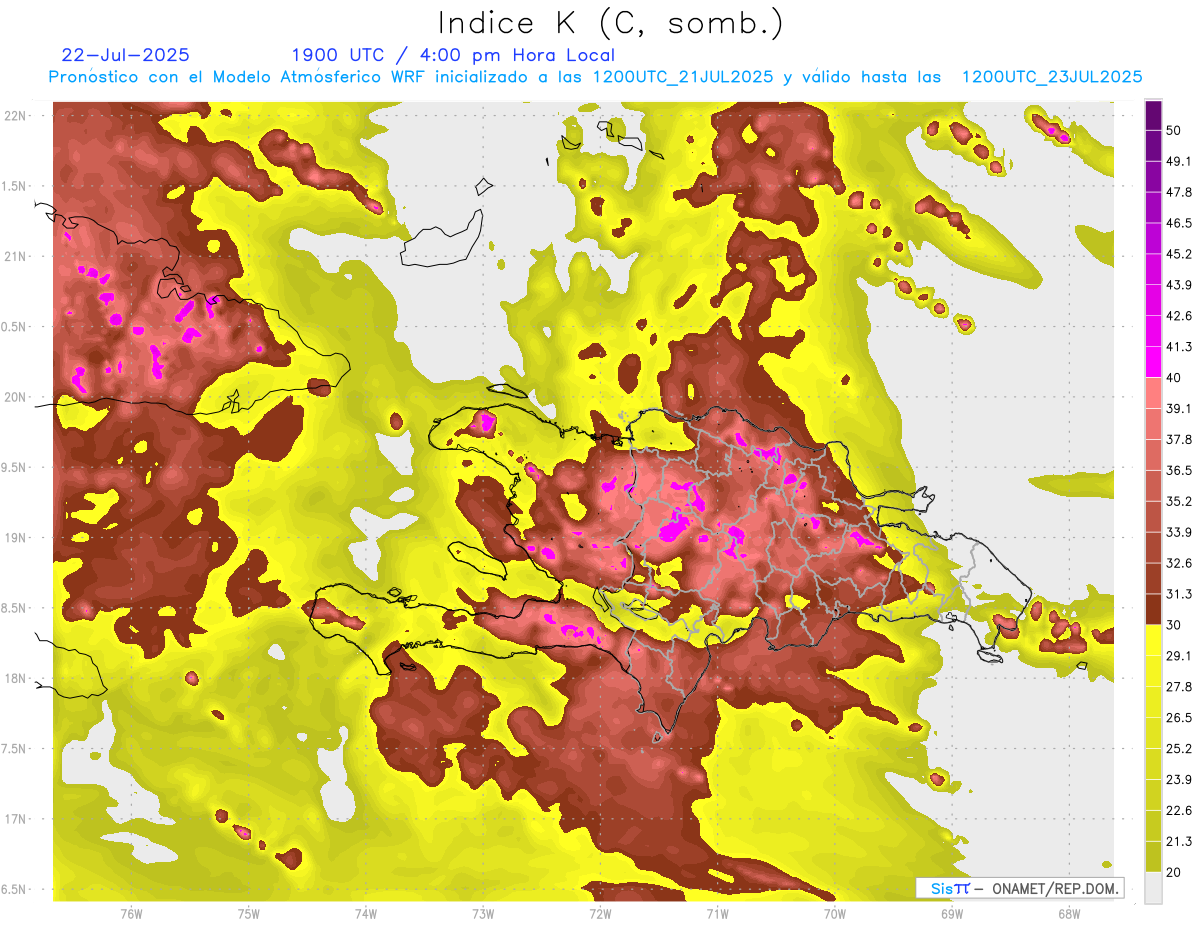The height and width of the screenshot is (927, 1200).
Task: Click the legend value "22.6"
Action: coord(1179,810)
